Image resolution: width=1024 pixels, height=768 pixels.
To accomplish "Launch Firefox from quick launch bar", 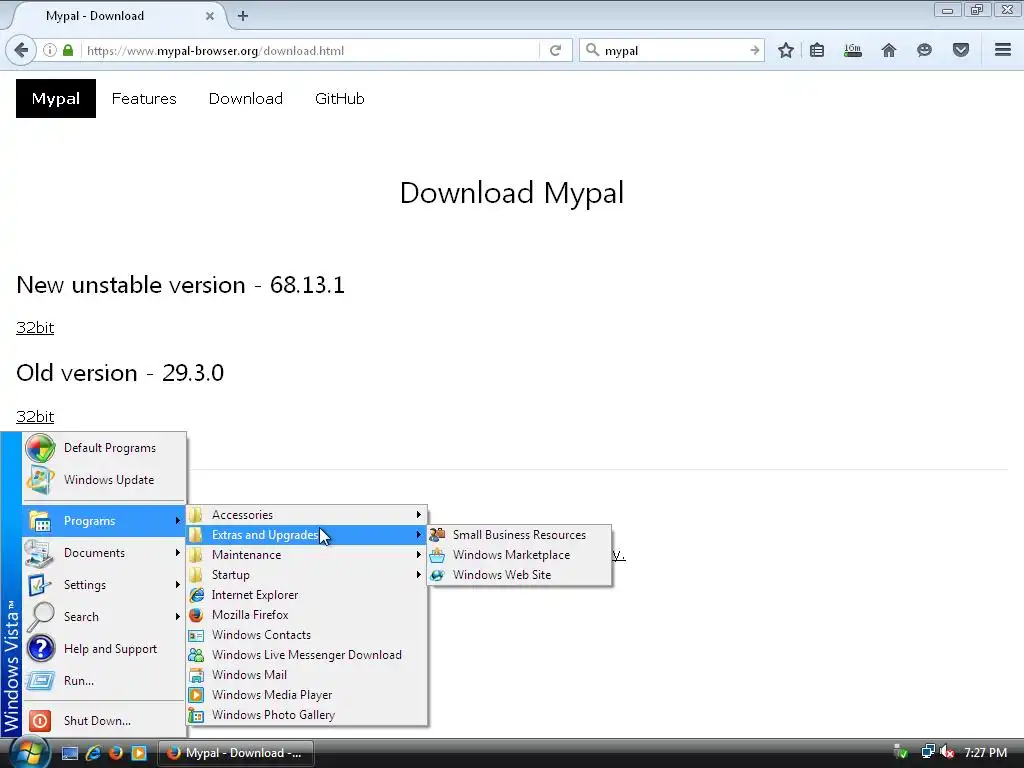I will [116, 753].
